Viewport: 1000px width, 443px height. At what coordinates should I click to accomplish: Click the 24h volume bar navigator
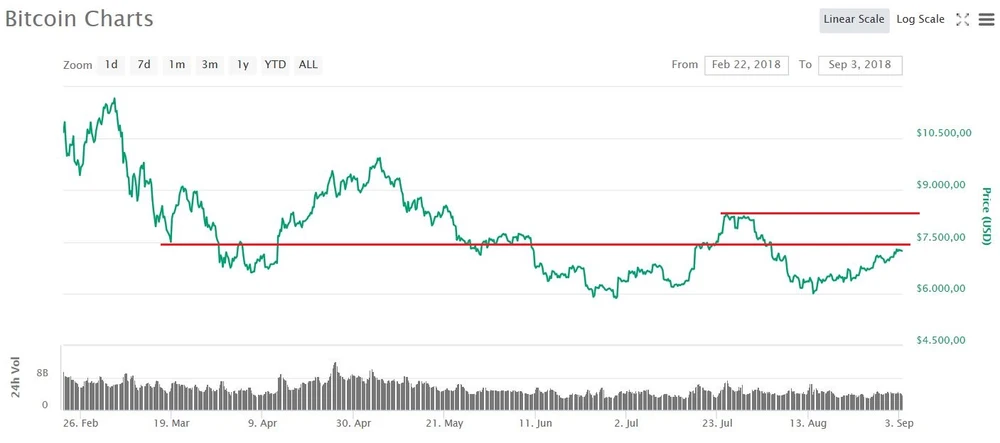click(480, 385)
